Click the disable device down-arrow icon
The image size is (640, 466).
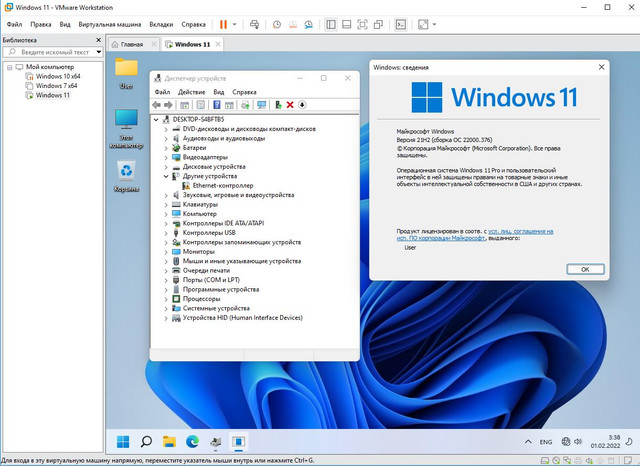pyautogui.click(x=302, y=105)
